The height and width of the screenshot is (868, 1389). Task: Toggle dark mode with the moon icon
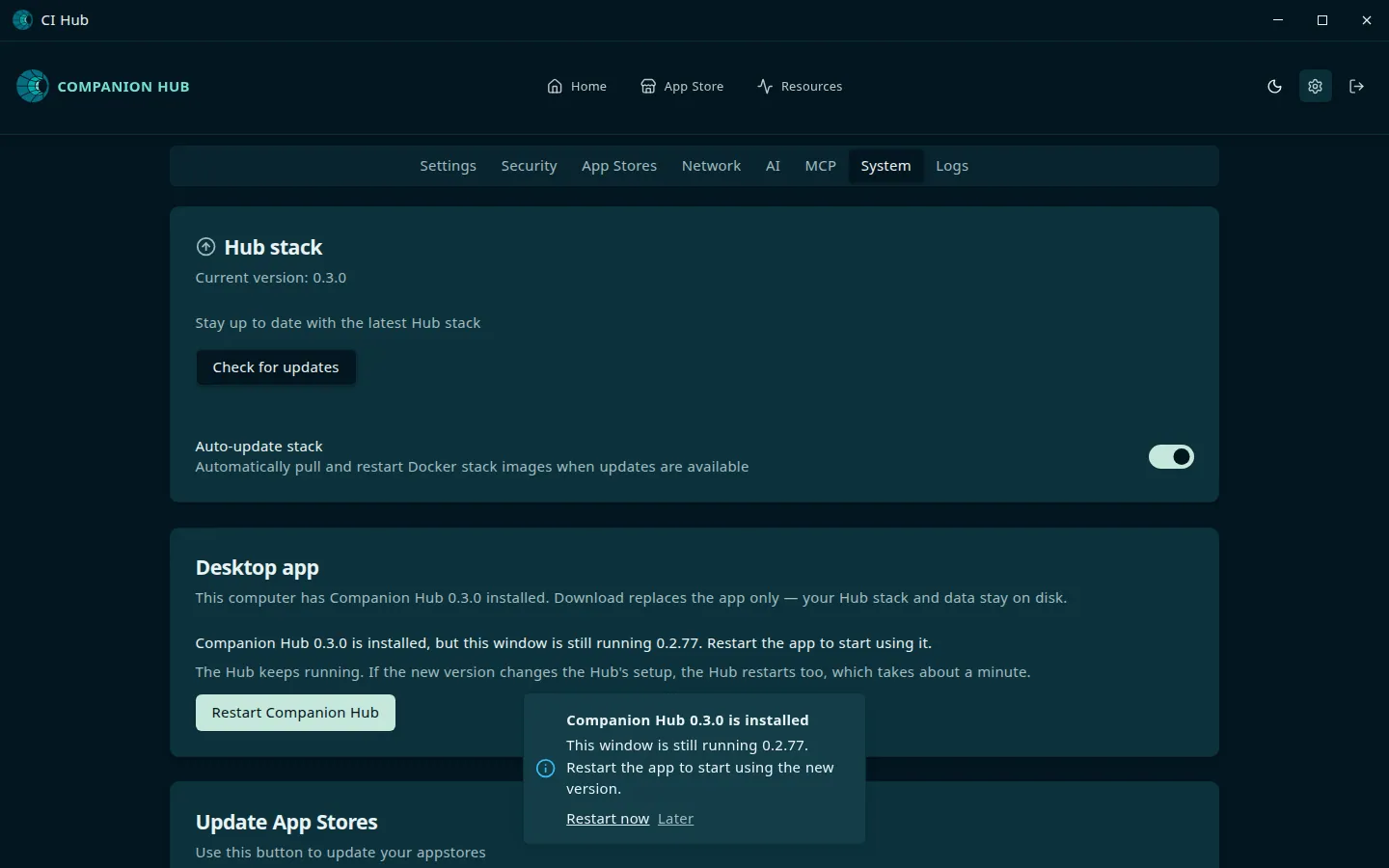click(1274, 87)
